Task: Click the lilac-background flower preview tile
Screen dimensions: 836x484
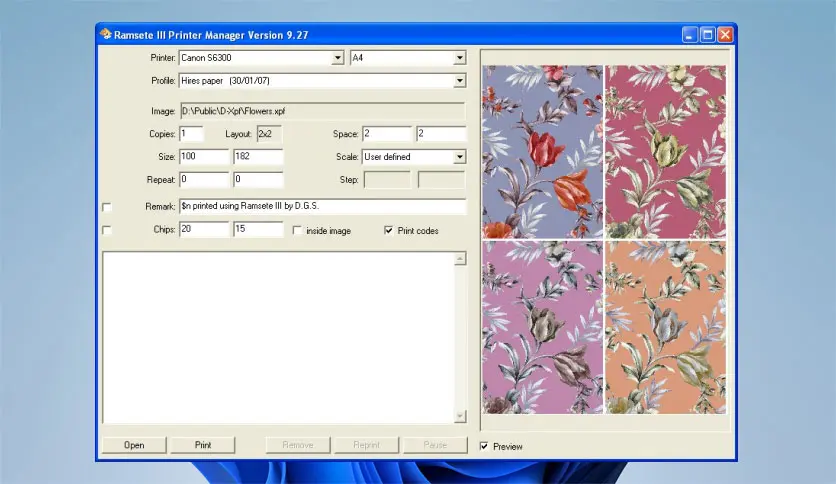Action: click(543, 327)
